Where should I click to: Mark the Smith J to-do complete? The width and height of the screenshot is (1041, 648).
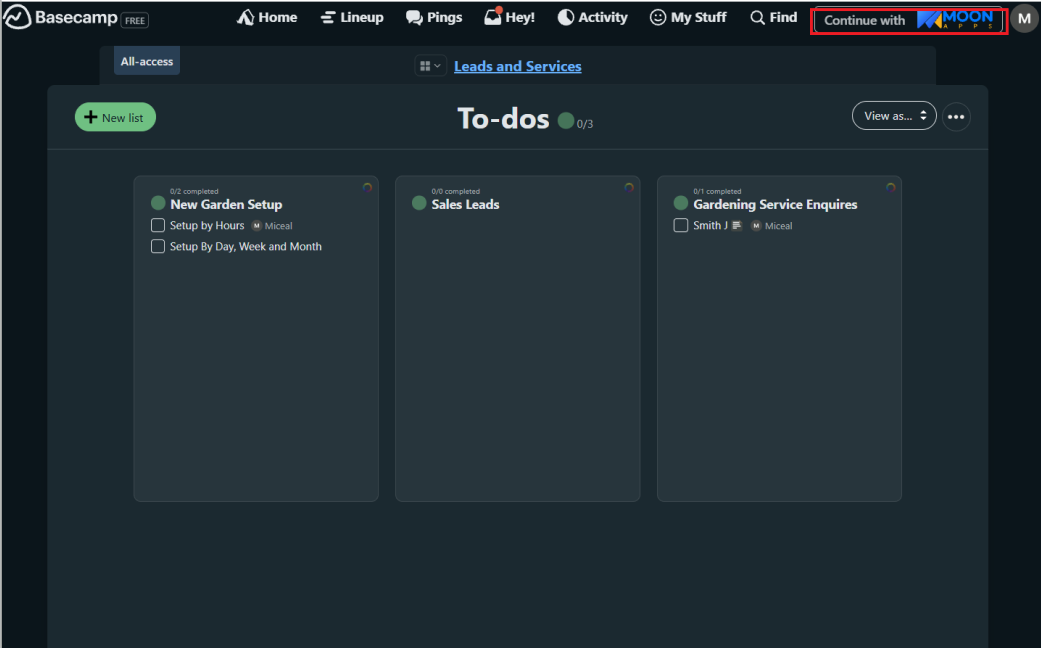[x=681, y=226]
